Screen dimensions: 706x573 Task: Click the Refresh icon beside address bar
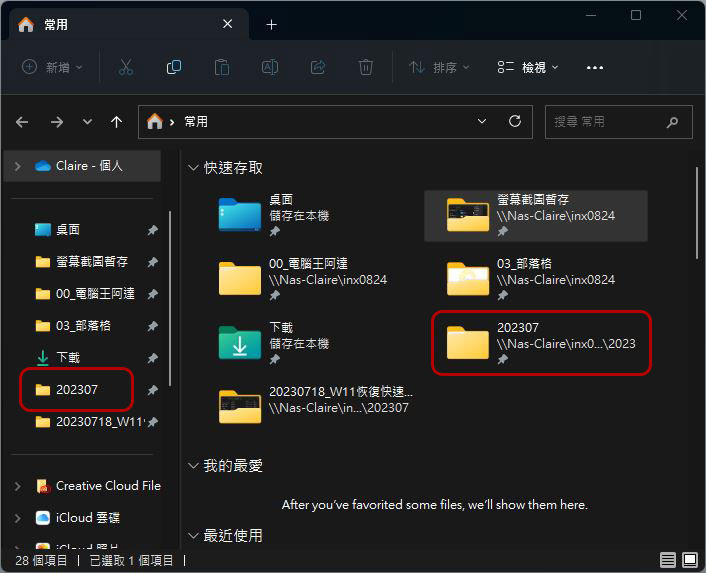click(x=515, y=122)
